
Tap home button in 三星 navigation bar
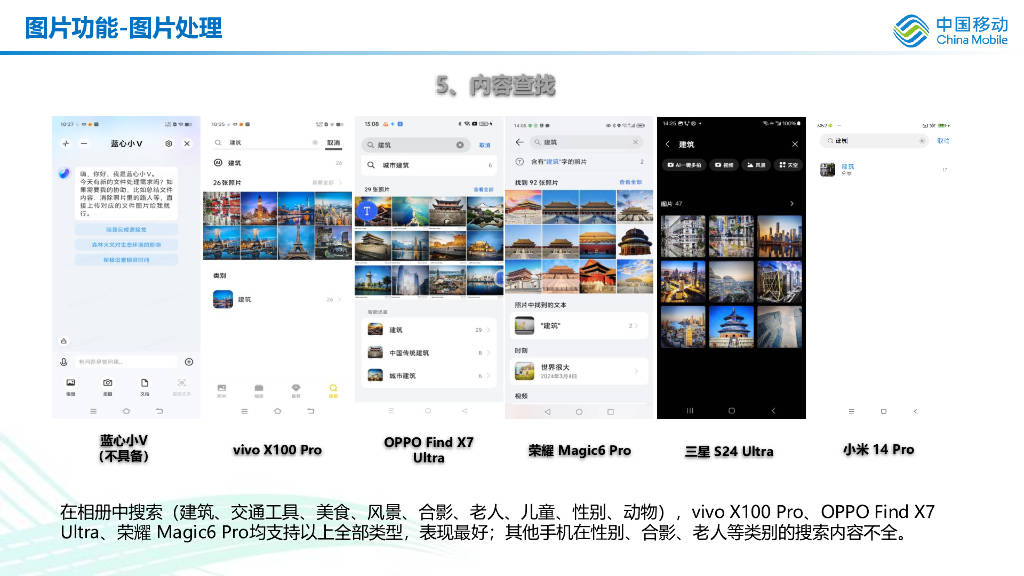[x=731, y=411]
